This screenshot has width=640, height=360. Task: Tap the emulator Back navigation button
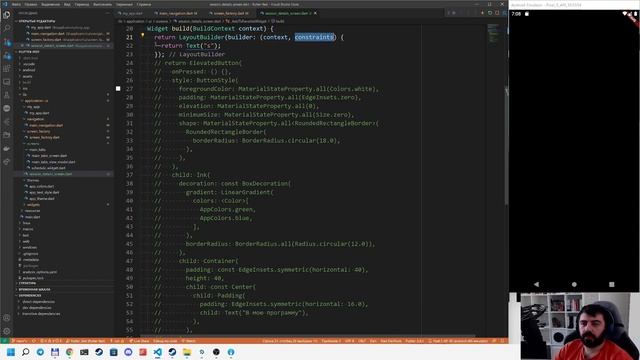pyautogui.click(x=536, y=284)
